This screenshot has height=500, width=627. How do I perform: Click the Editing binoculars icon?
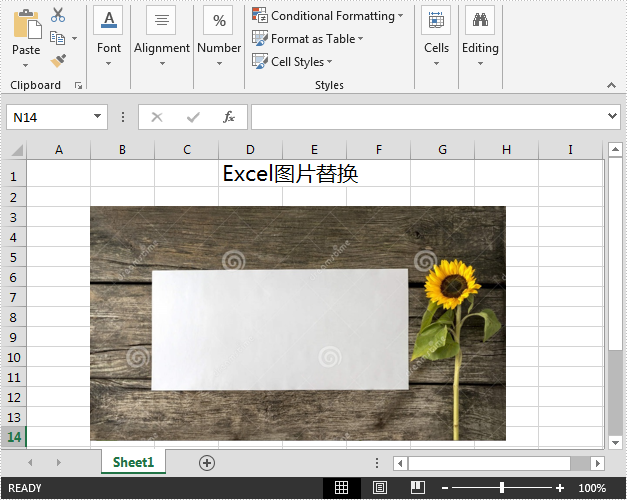pos(480,20)
